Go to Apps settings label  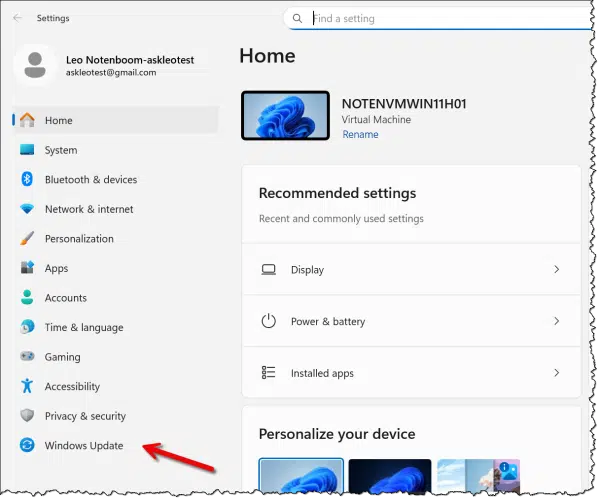point(56,269)
